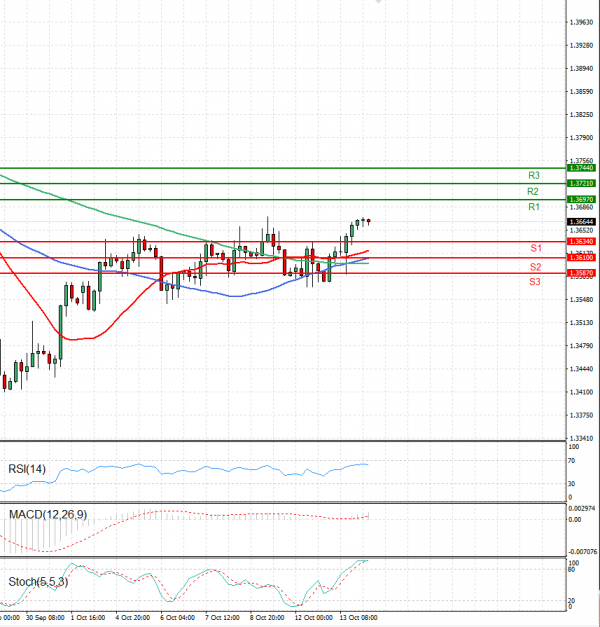Click the 6 Oct 04:00 time label
Viewport: 600px width, 627px height.
pos(177,617)
